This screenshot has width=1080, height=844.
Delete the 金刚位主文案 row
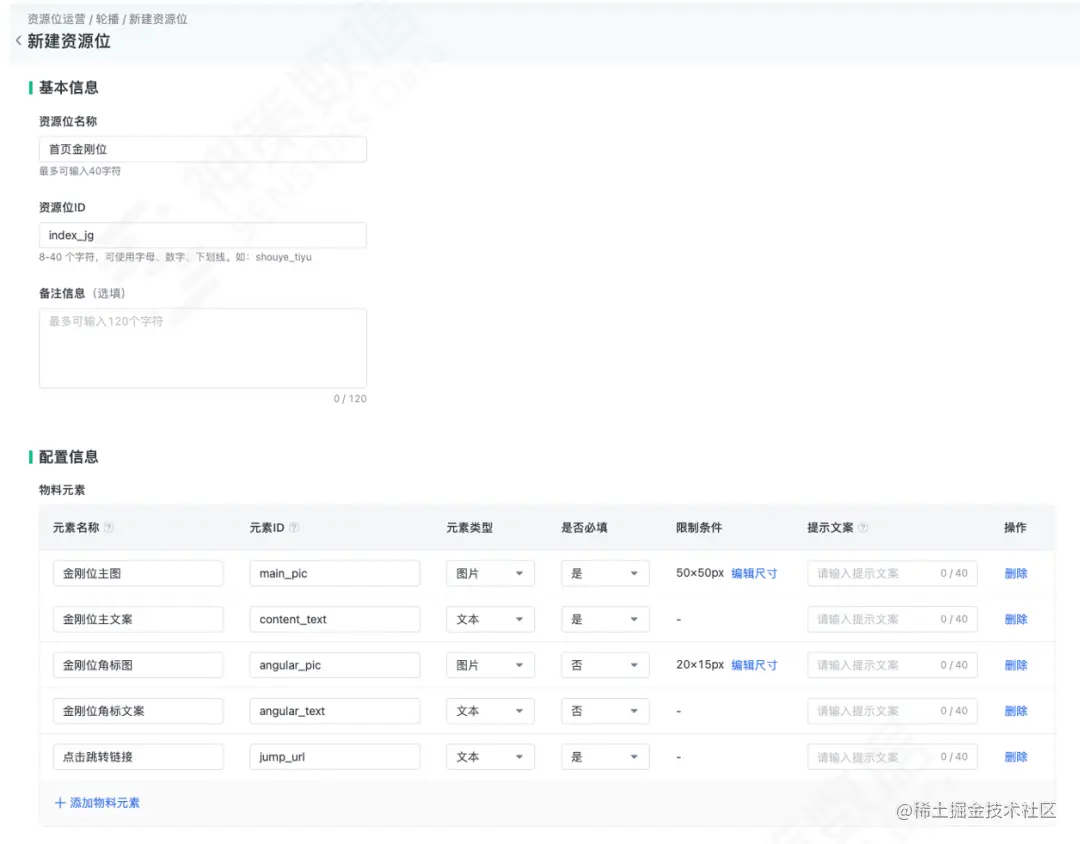coord(1015,619)
